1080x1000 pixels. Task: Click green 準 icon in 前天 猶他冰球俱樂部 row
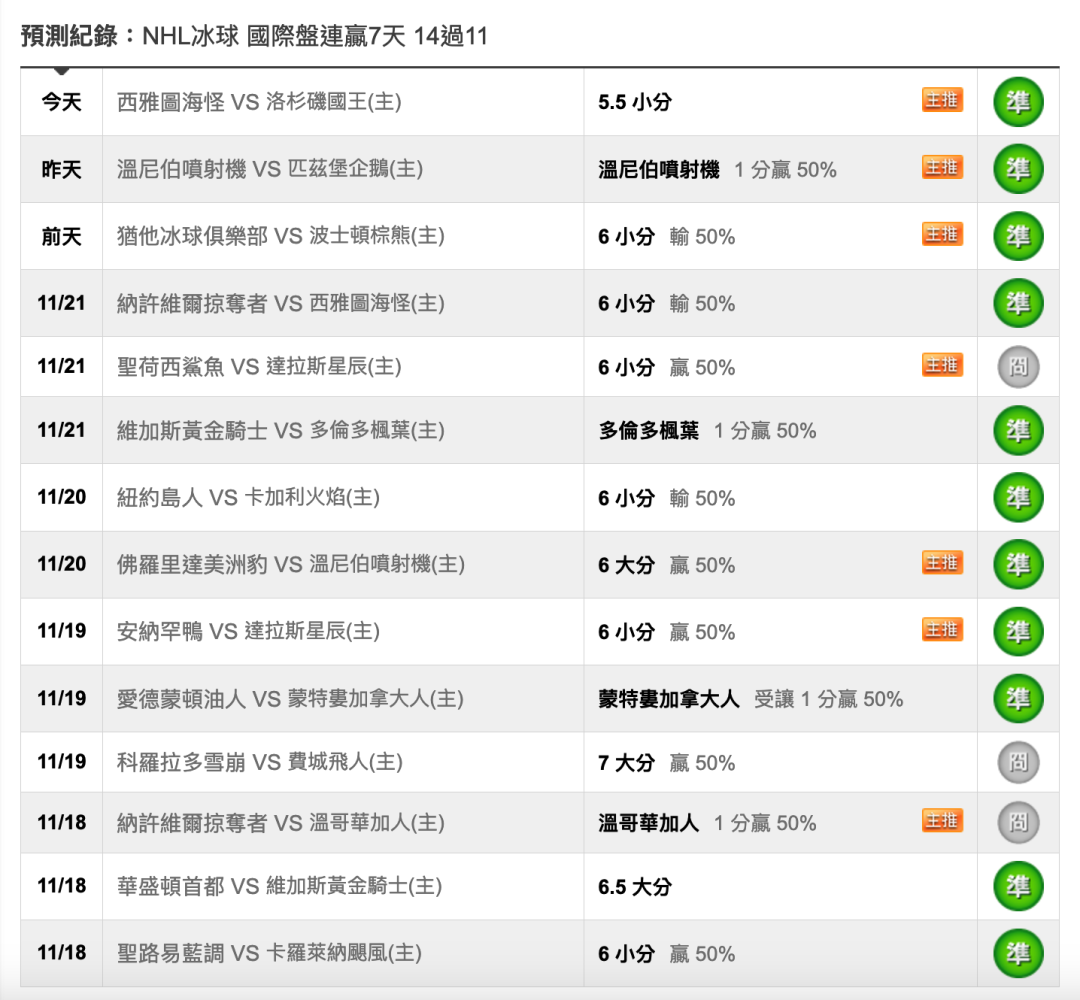pyautogui.click(x=1018, y=236)
